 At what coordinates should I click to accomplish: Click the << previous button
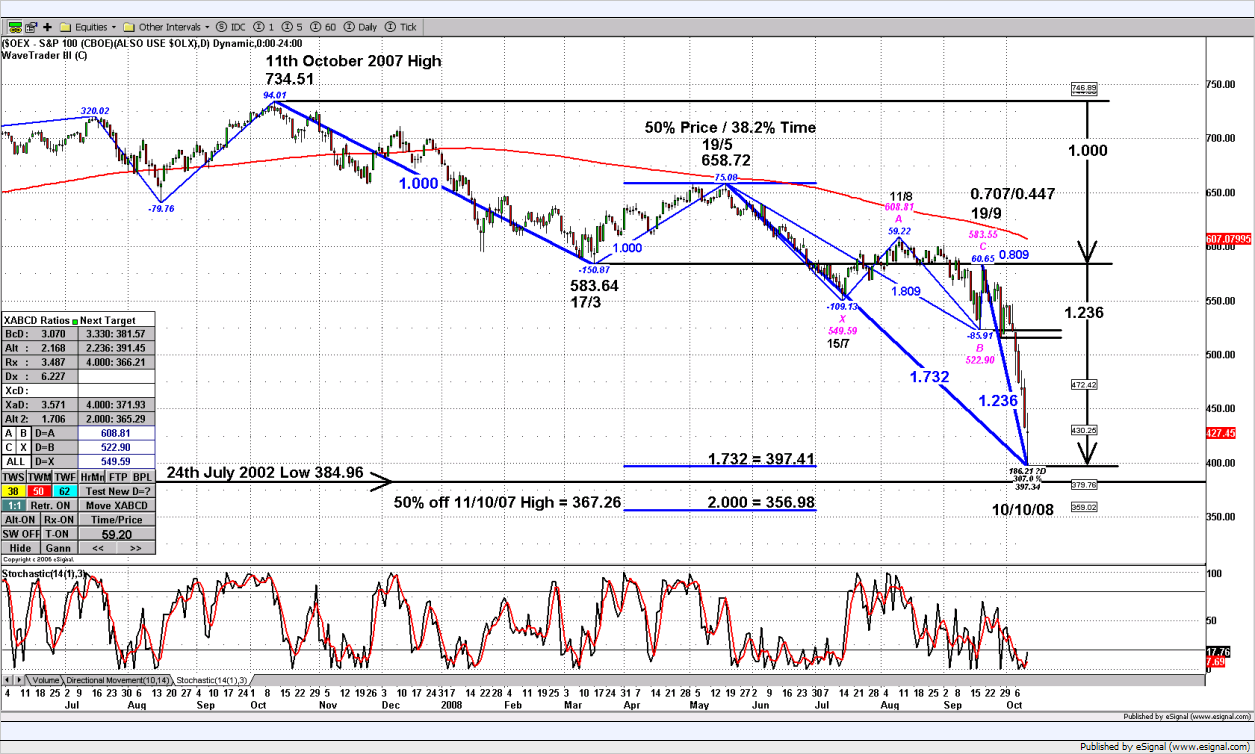pos(98,547)
